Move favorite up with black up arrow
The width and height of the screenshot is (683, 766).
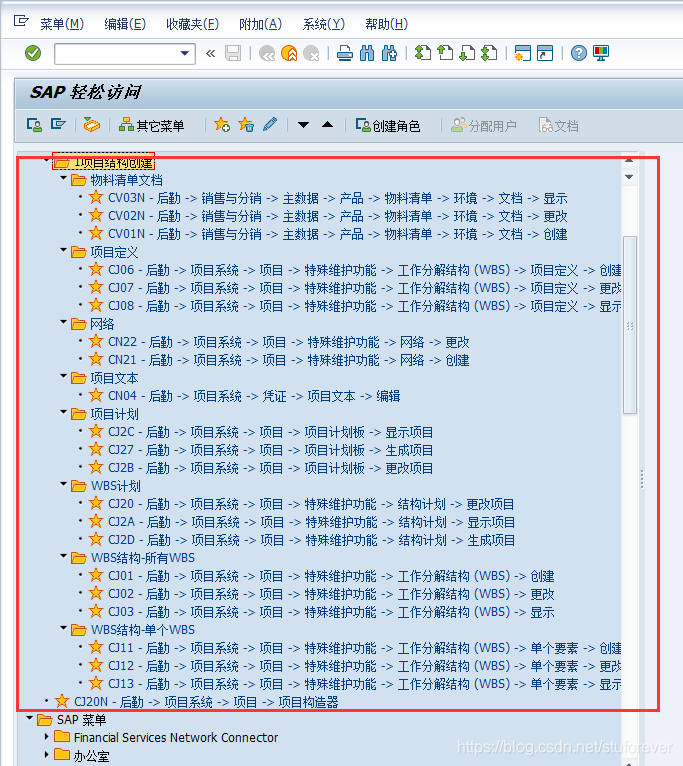(327, 125)
